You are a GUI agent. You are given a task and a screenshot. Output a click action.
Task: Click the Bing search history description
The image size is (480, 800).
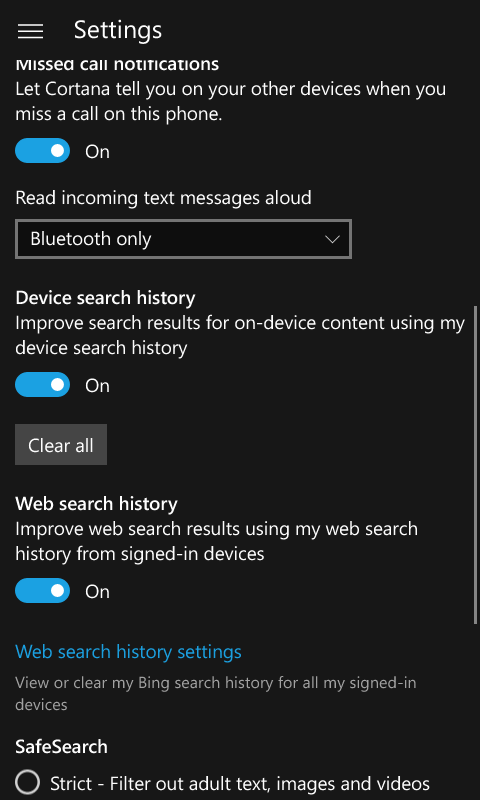tap(216, 693)
